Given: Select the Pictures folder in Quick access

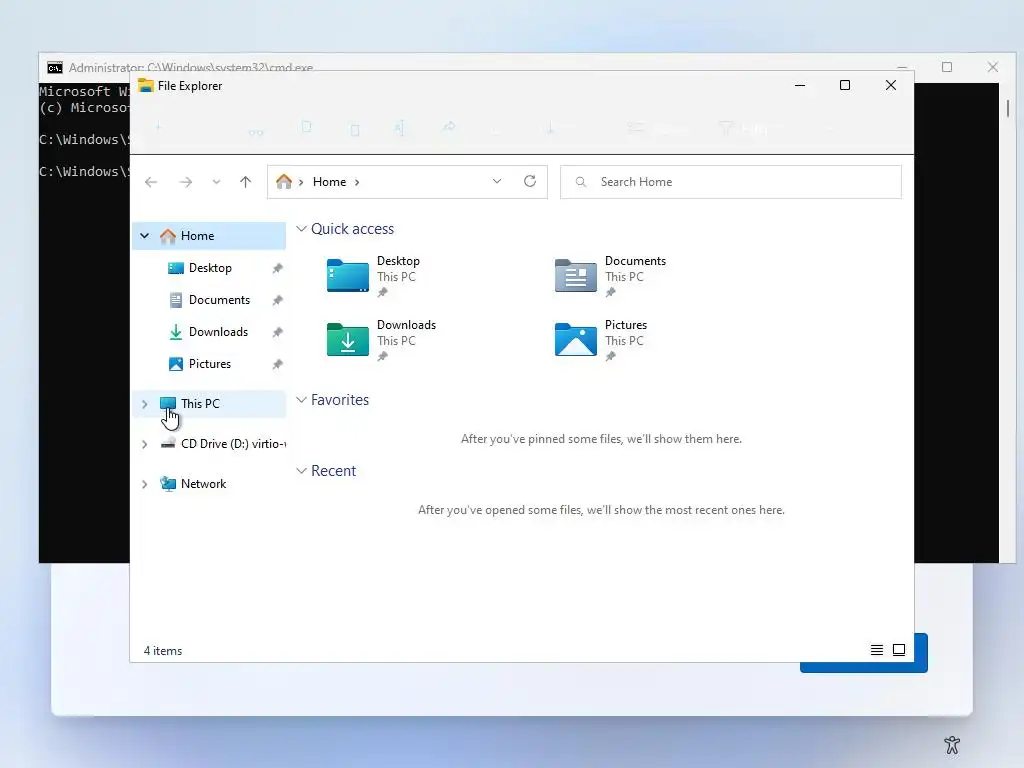Looking at the screenshot, I should (601, 340).
